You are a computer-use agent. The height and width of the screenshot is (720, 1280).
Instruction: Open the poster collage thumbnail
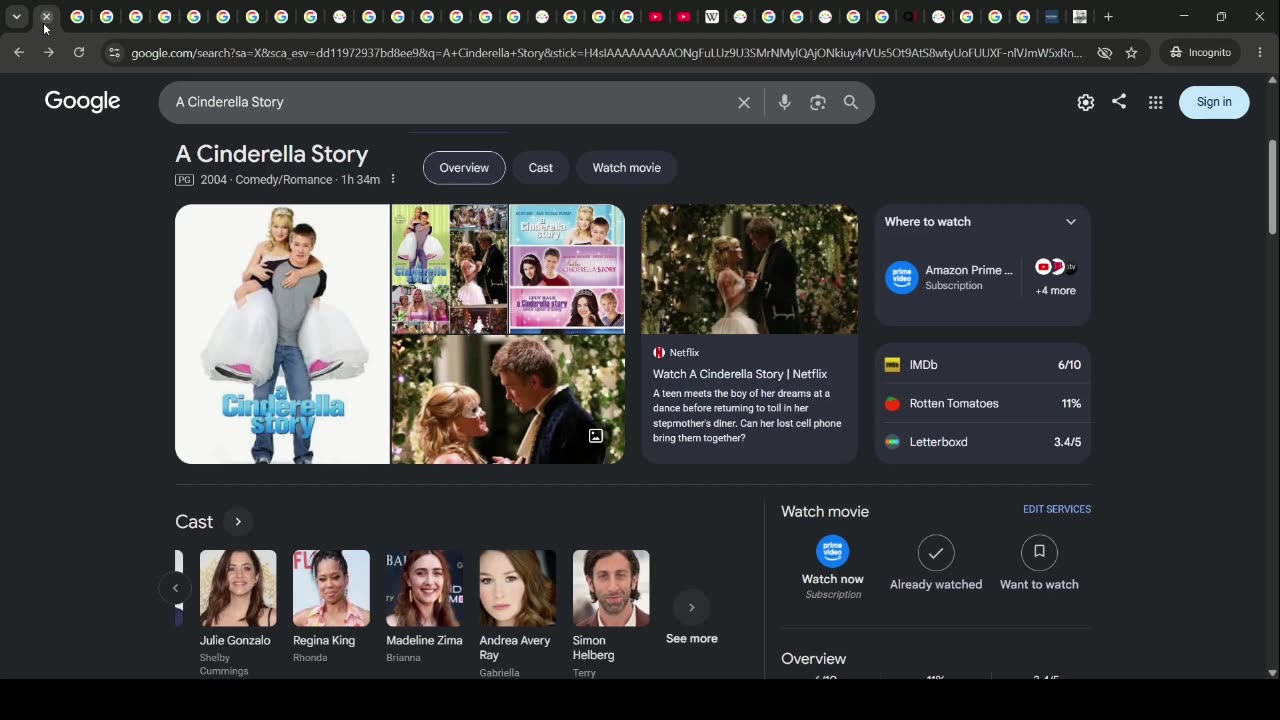[450, 269]
